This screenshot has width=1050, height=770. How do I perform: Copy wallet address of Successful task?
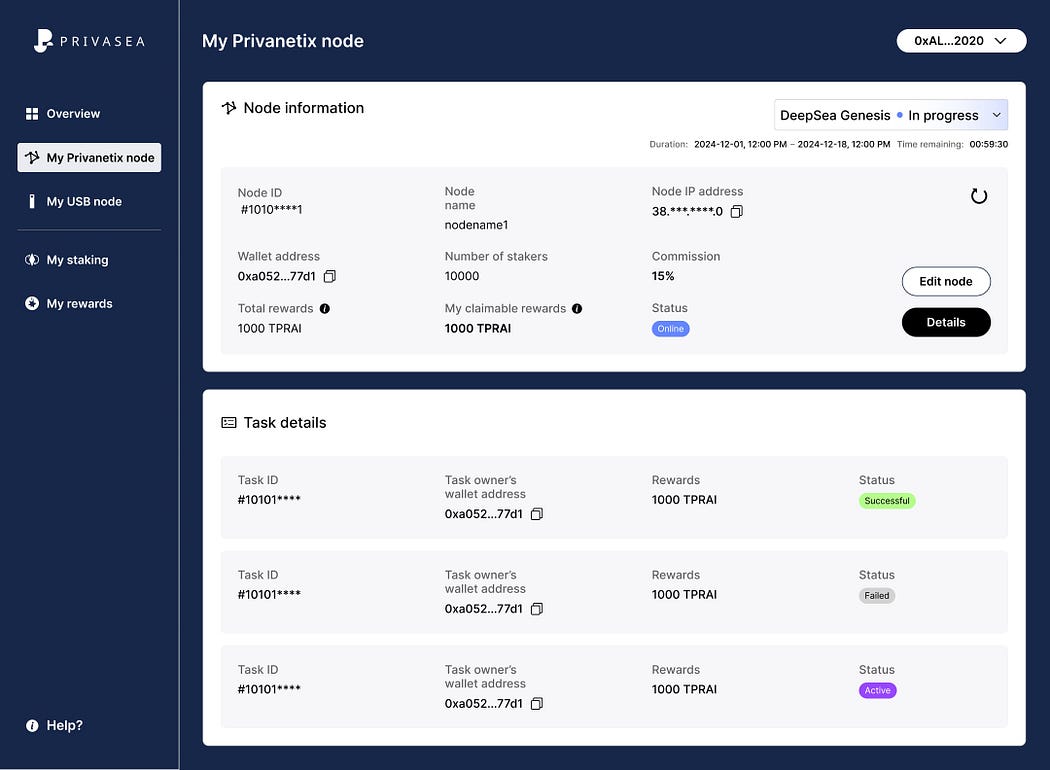[x=536, y=514]
